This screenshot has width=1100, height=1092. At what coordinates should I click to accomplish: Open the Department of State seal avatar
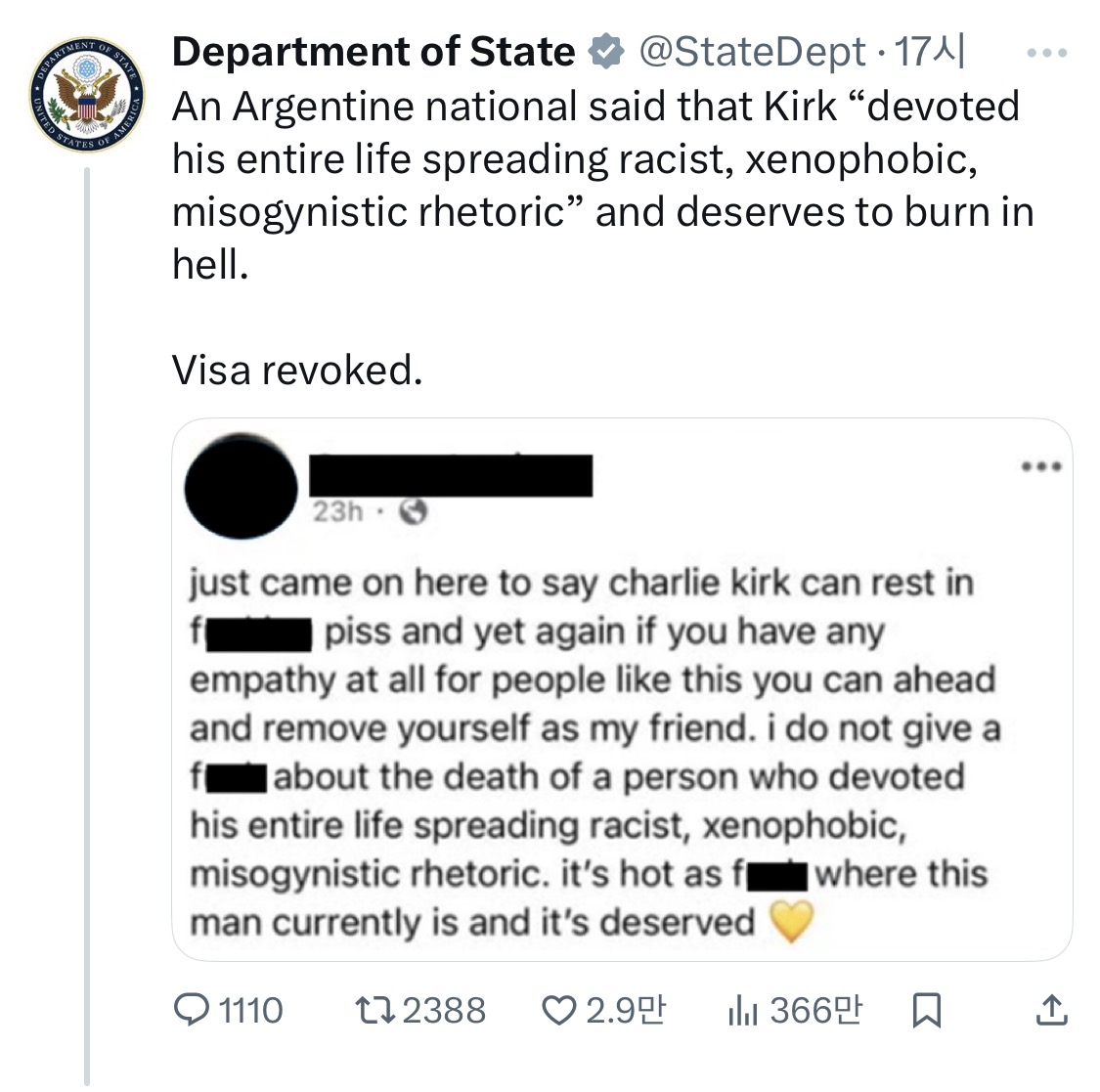coord(87,97)
